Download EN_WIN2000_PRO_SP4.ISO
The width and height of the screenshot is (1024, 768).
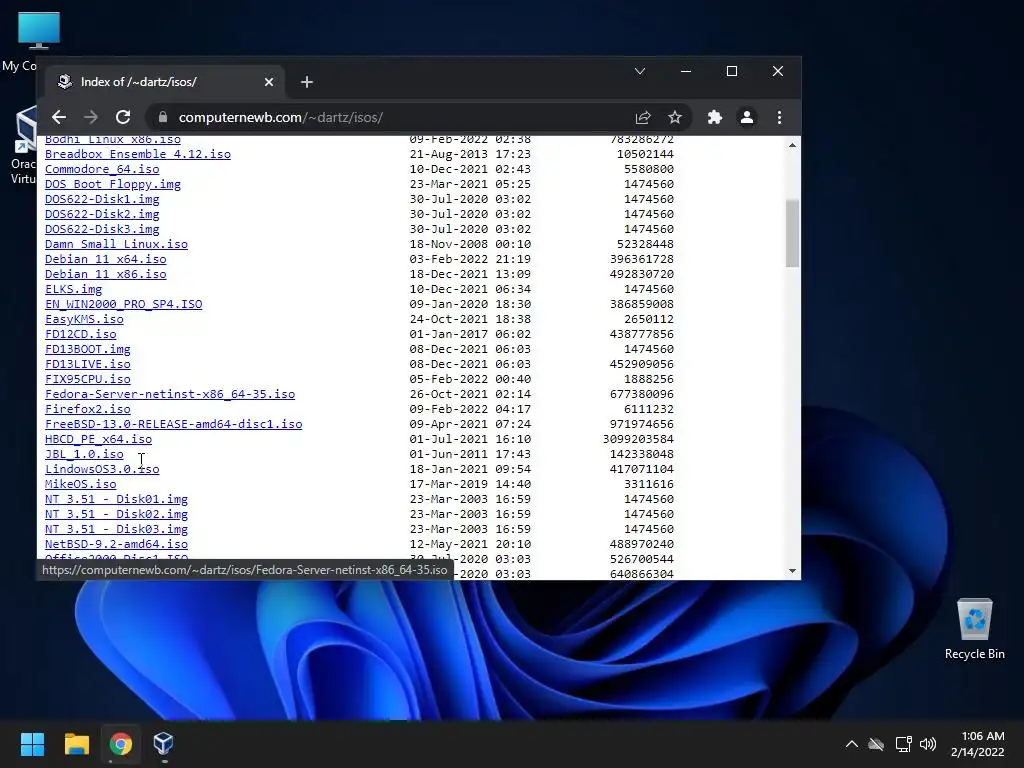(x=123, y=304)
